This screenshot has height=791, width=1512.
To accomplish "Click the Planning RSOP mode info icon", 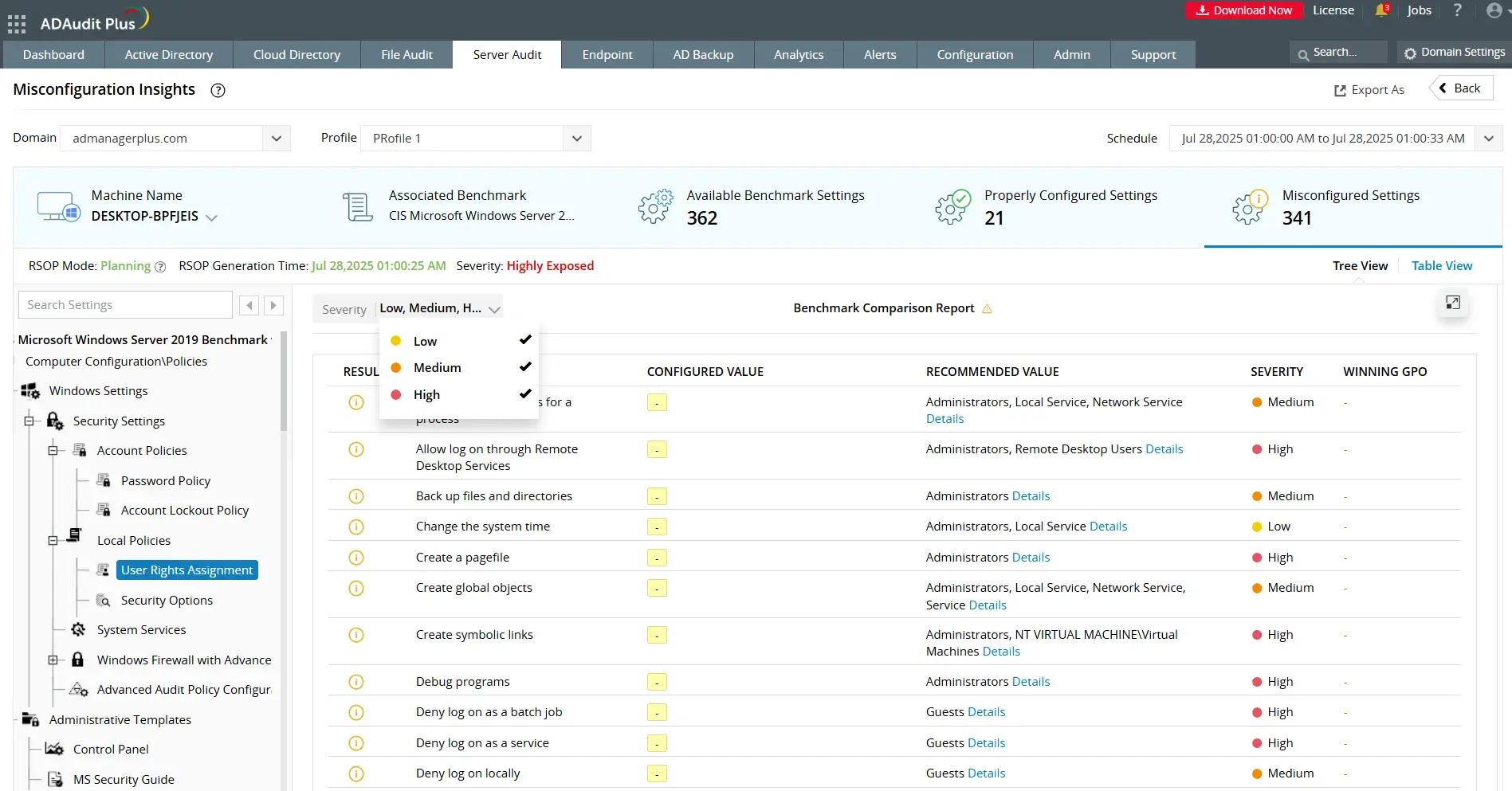I will [x=160, y=267].
